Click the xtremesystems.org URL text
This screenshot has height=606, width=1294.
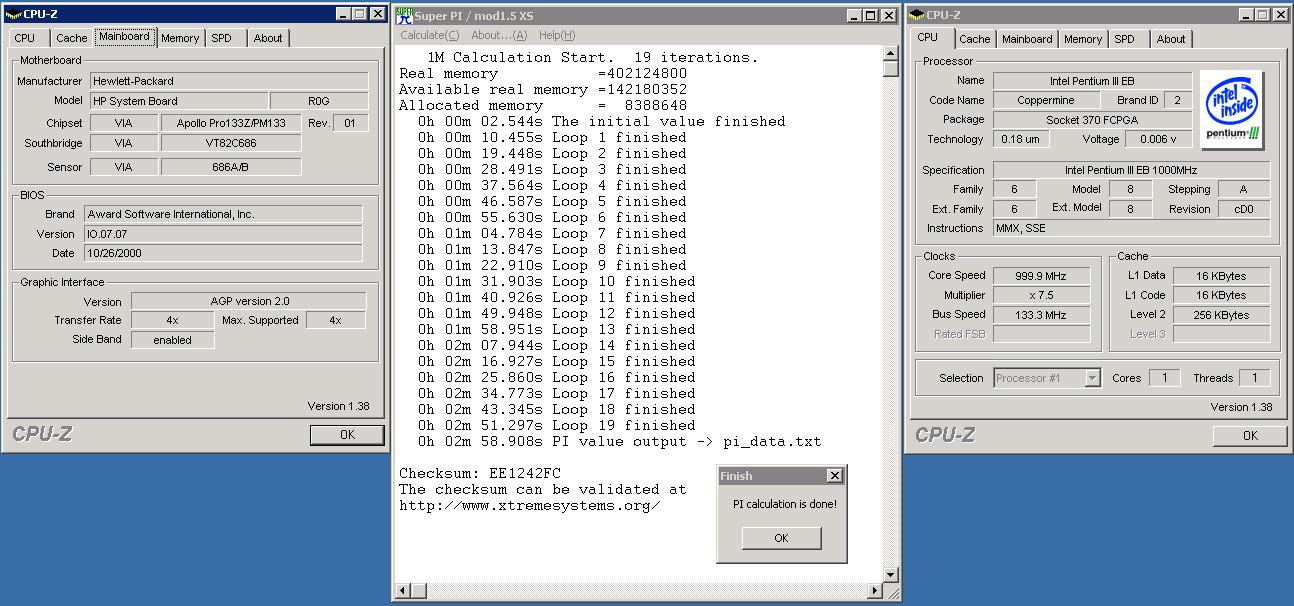529,505
